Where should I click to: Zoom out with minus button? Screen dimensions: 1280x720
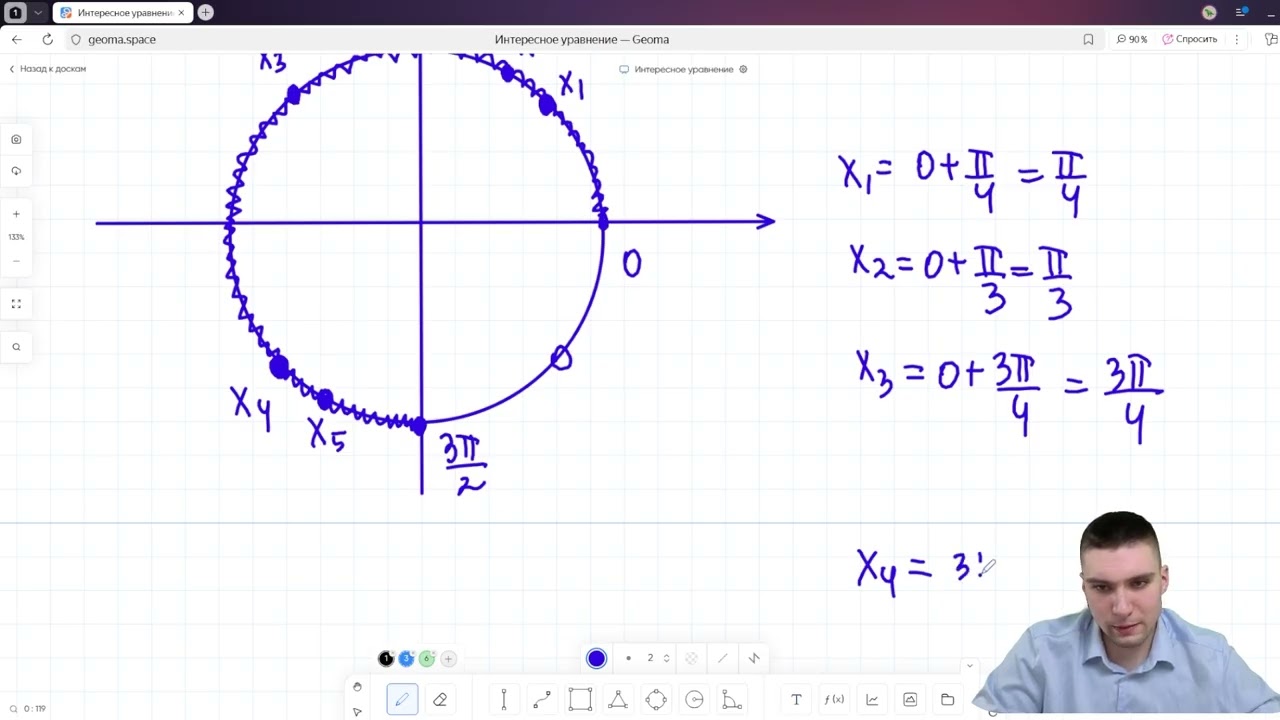coord(16,261)
